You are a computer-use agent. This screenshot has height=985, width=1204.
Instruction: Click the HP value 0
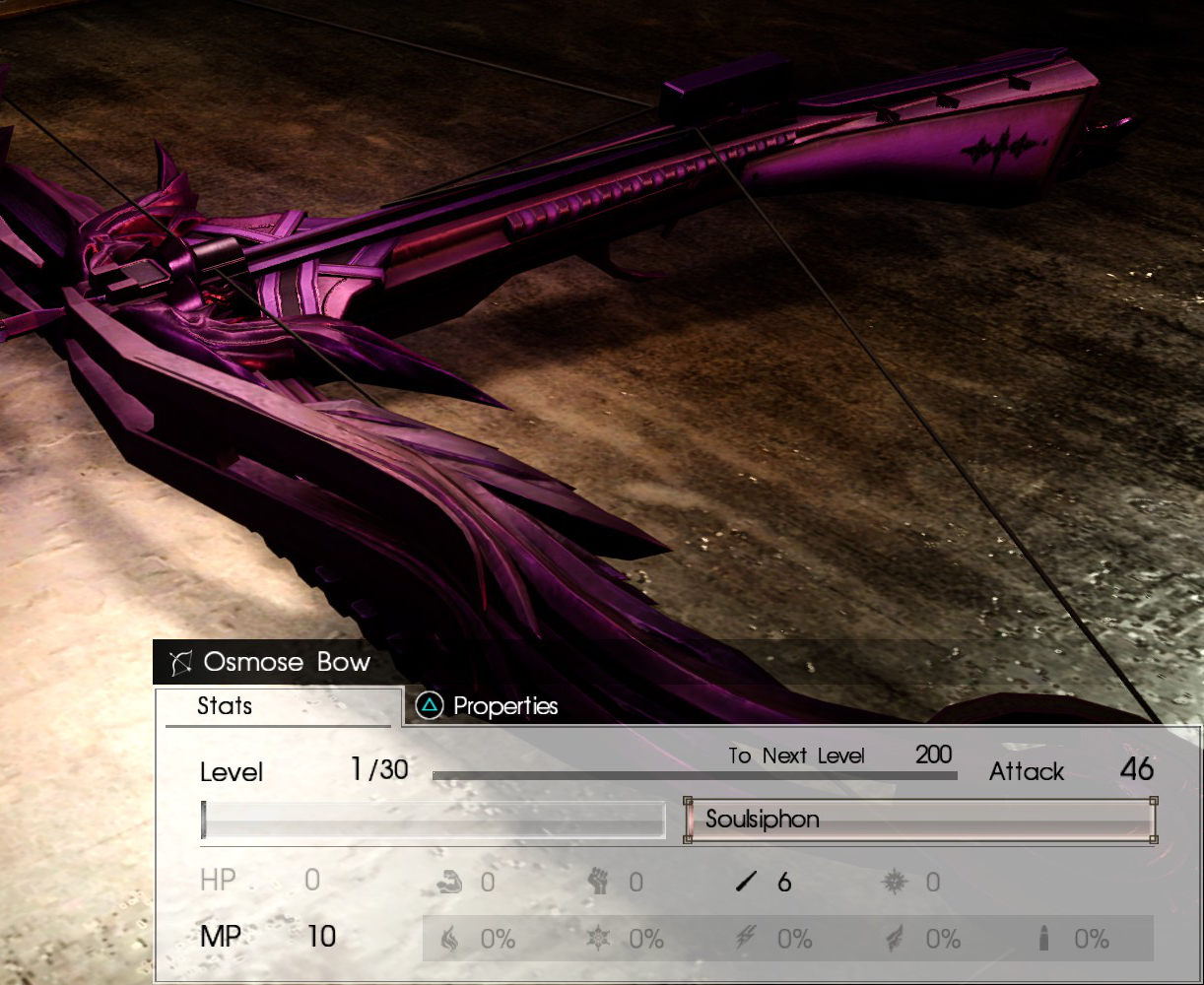click(312, 880)
